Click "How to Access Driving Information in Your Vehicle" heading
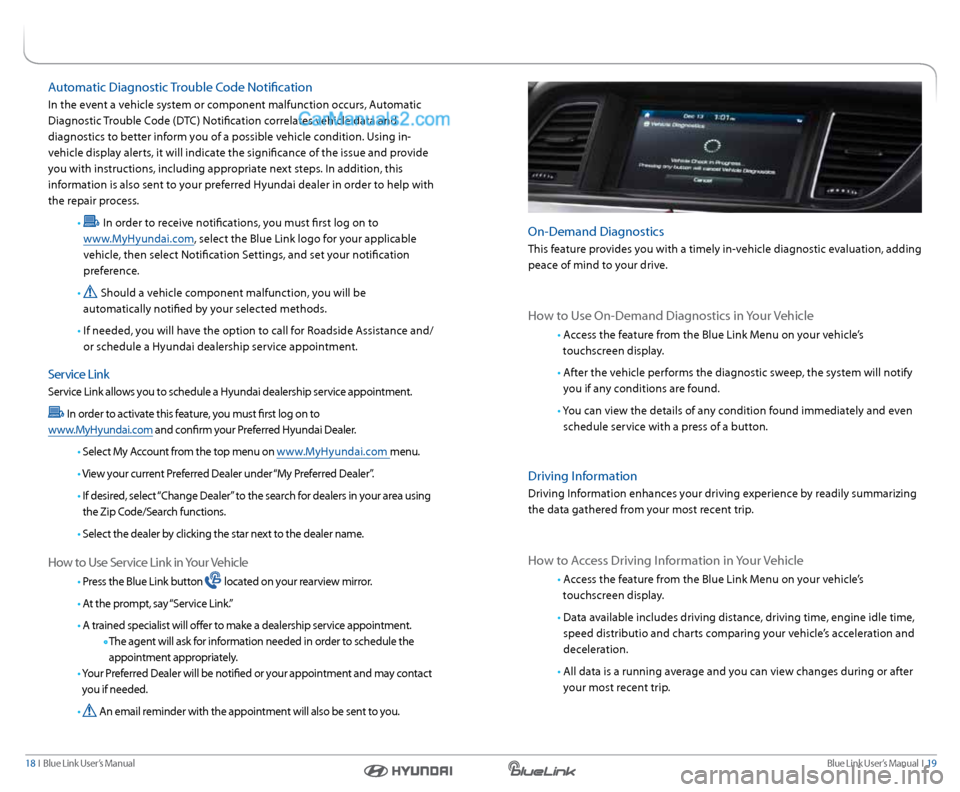 click(666, 560)
